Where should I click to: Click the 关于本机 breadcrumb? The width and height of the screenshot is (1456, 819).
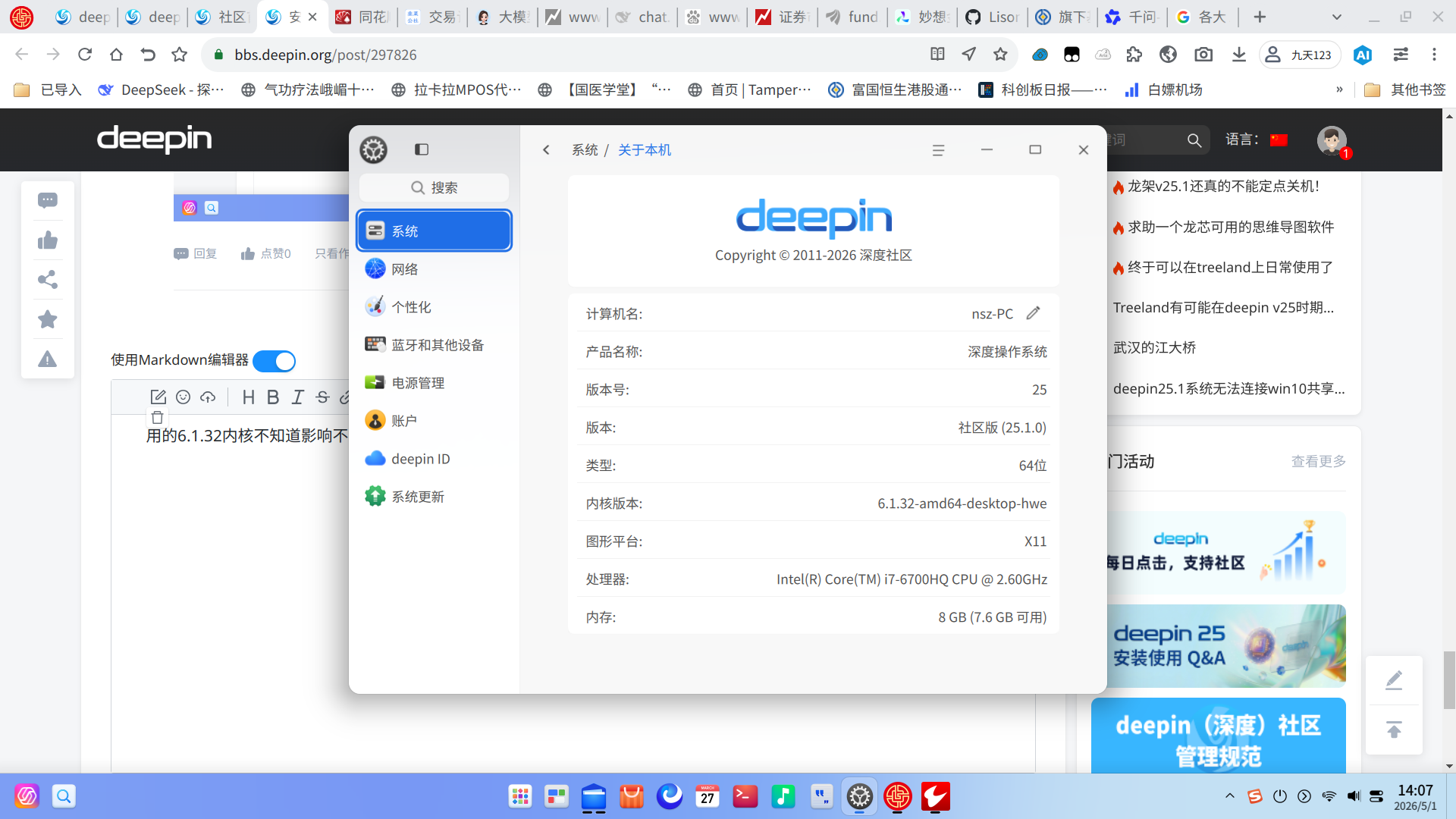pyautogui.click(x=645, y=150)
